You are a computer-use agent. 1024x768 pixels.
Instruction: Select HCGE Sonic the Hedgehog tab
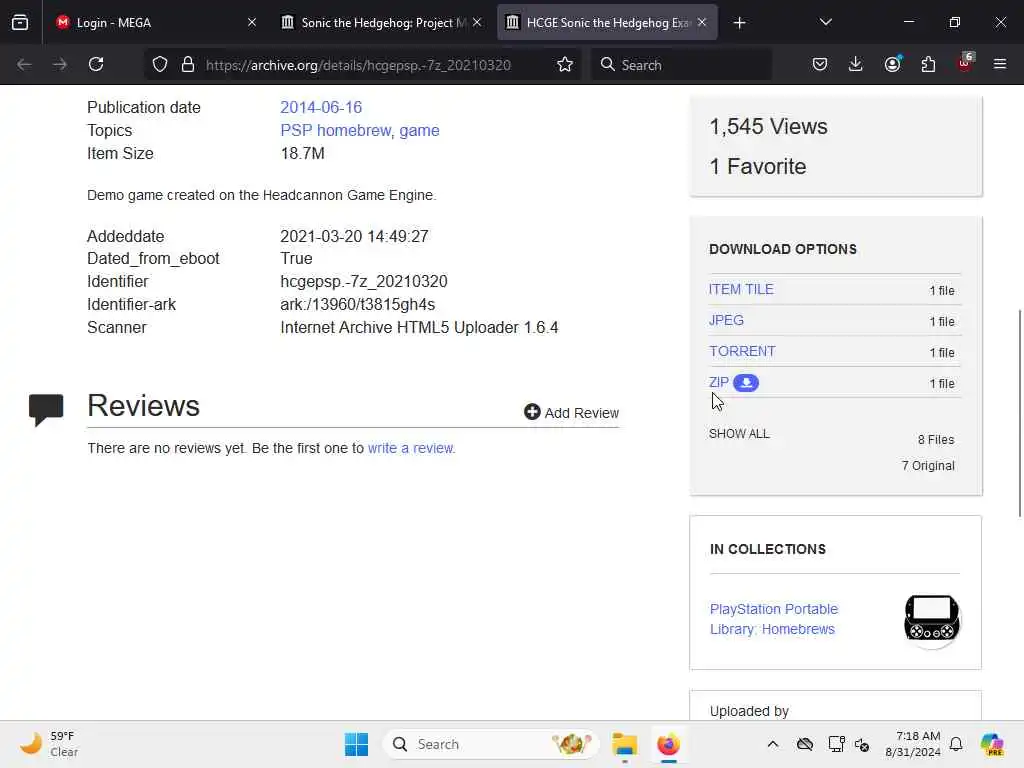click(x=607, y=23)
